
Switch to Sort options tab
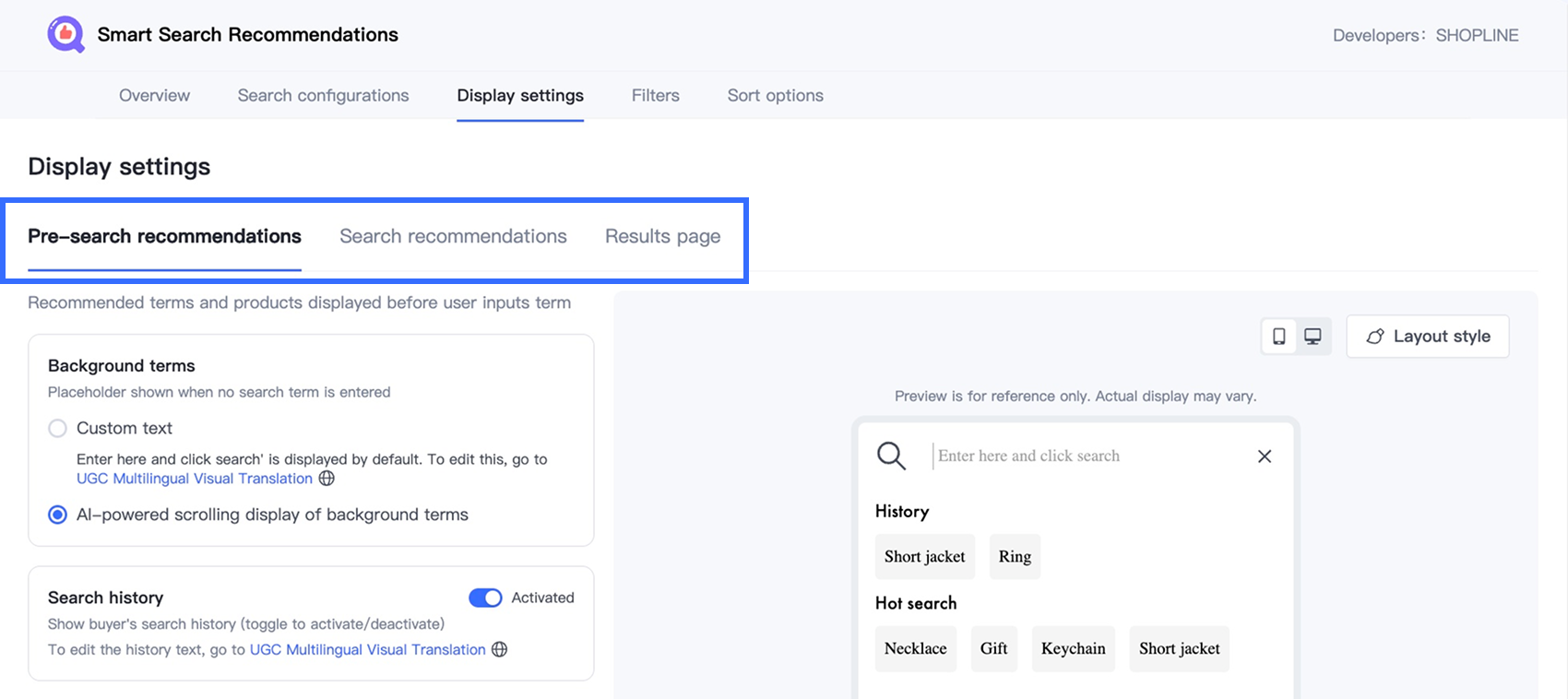click(775, 95)
